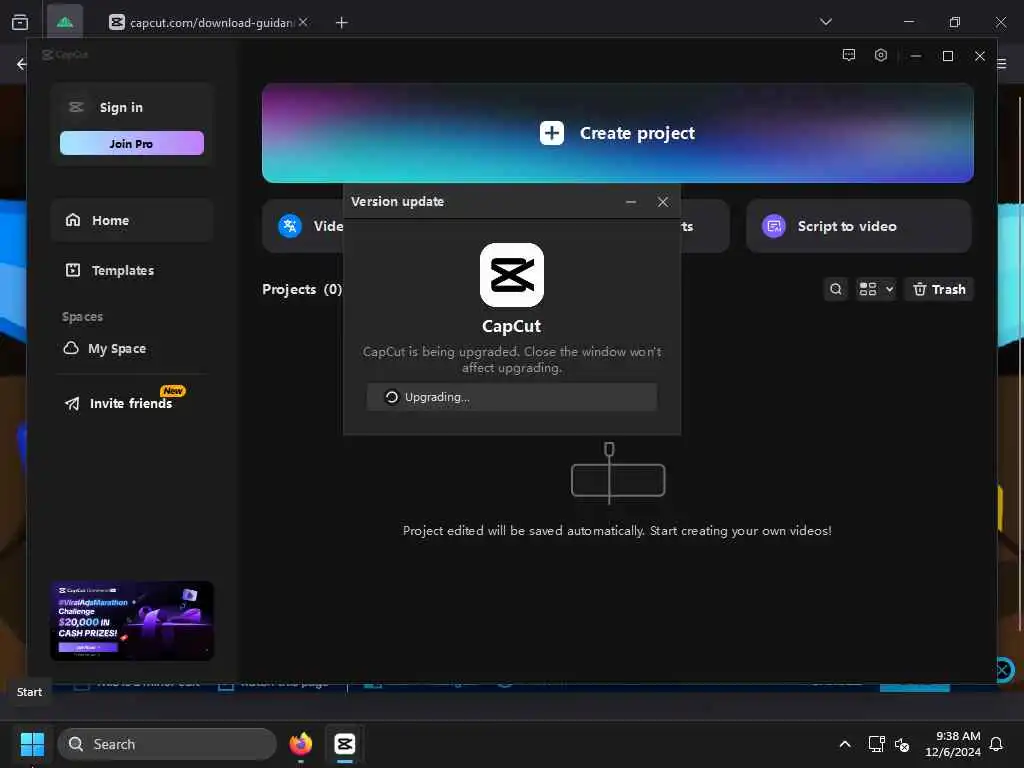Click the Home house icon in the sidebar
The height and width of the screenshot is (768, 1024).
73,220
